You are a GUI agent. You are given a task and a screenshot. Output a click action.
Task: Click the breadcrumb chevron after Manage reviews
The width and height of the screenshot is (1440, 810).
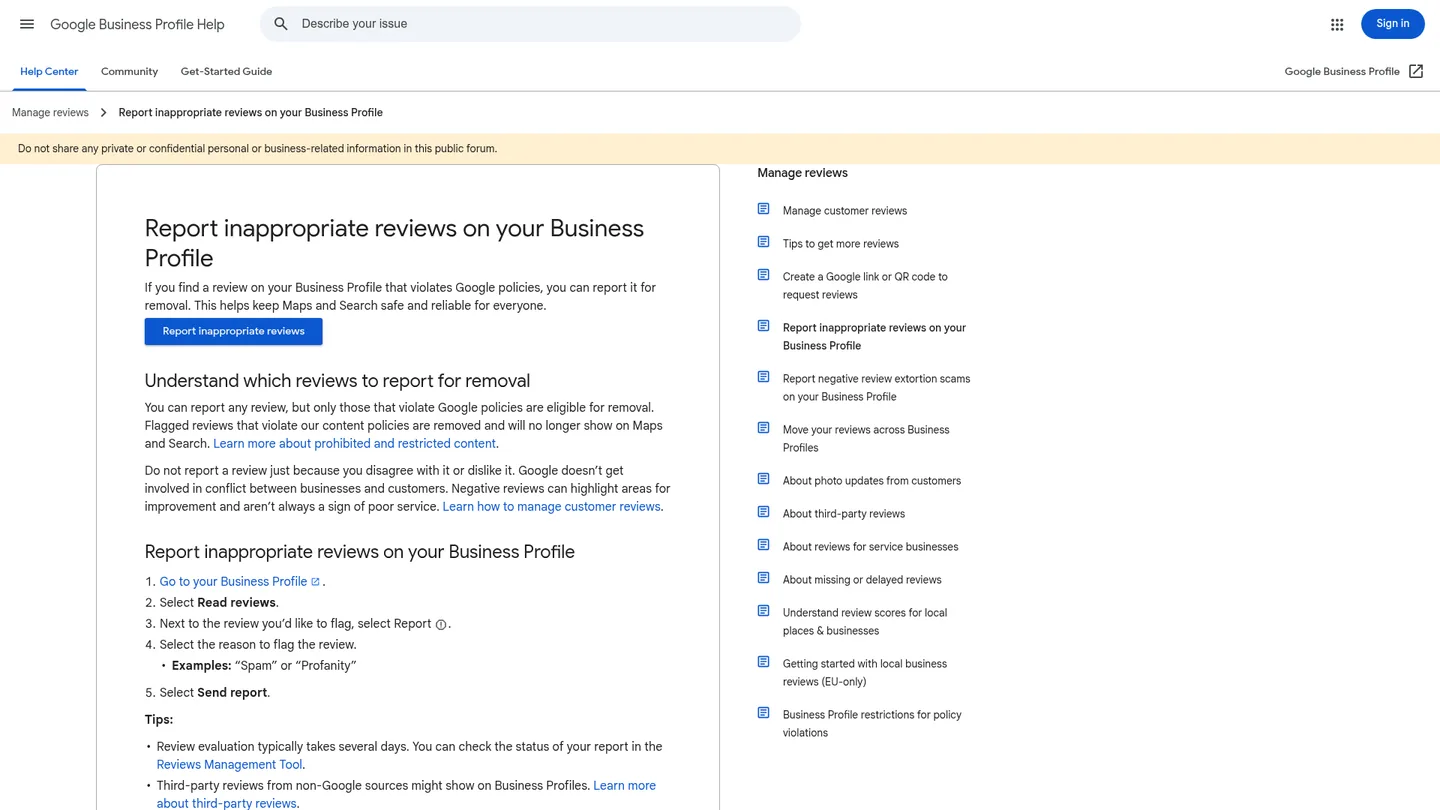point(103,113)
